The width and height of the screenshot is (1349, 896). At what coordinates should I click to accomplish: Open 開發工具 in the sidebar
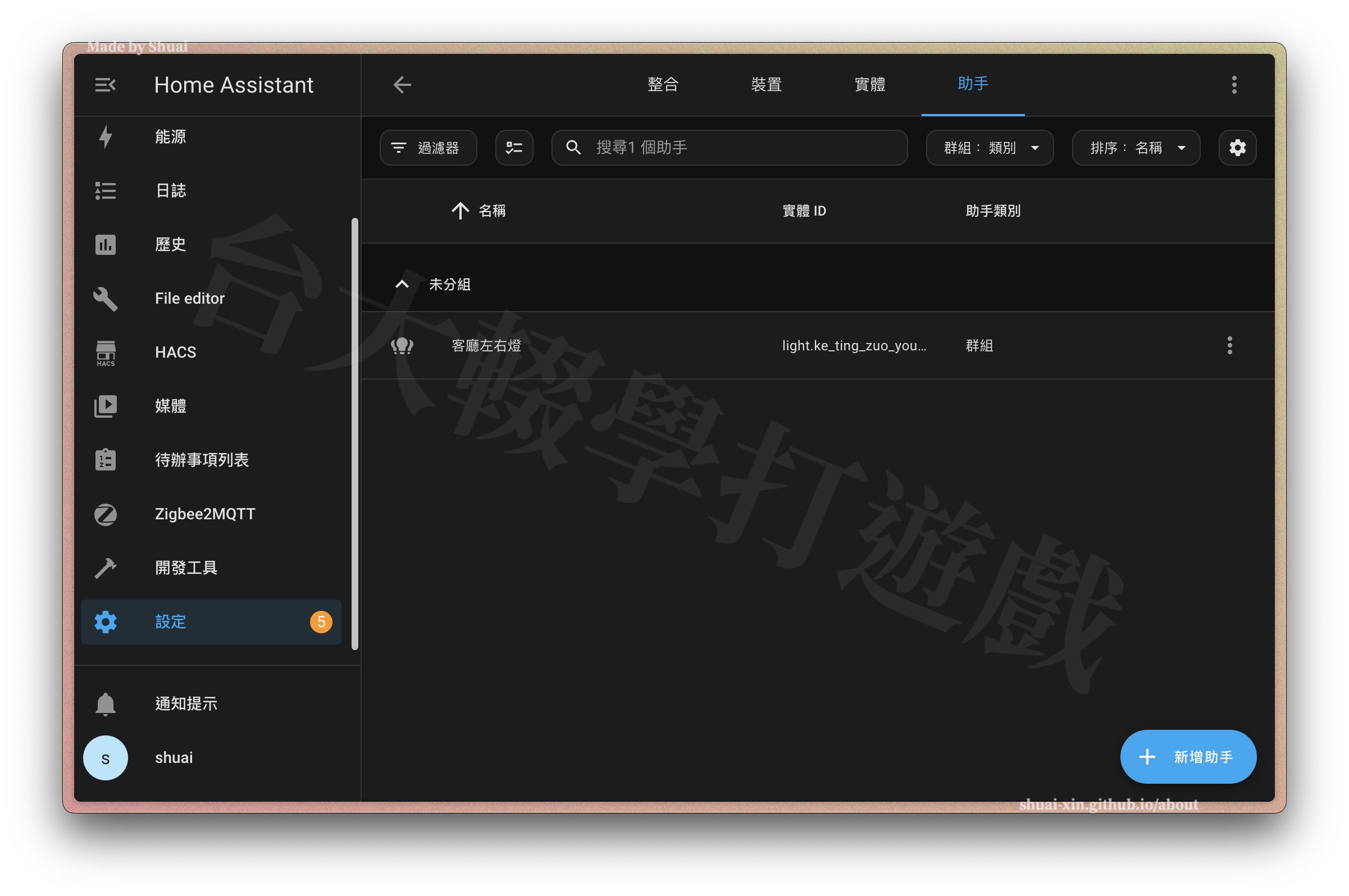pos(211,568)
